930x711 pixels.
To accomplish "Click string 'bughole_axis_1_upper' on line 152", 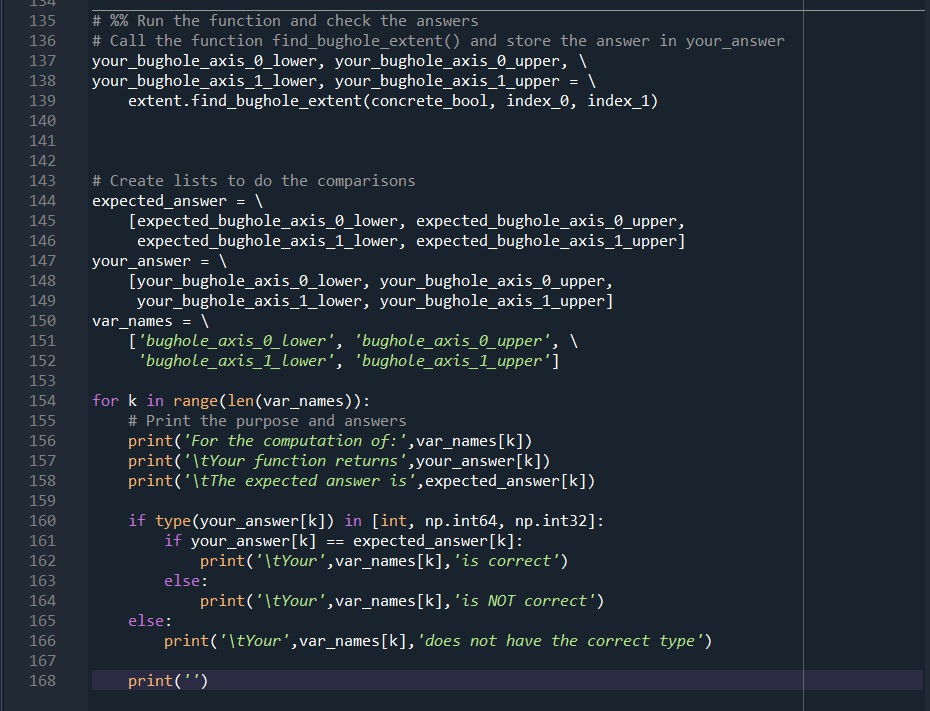I will 451,361.
